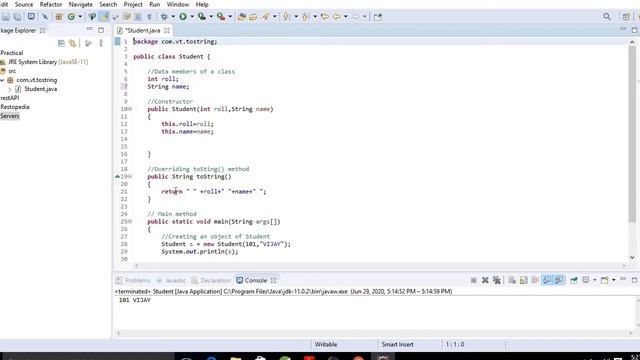Screen dimensions: 640x360
Task: Open the Source menu
Action: pos(24,4)
